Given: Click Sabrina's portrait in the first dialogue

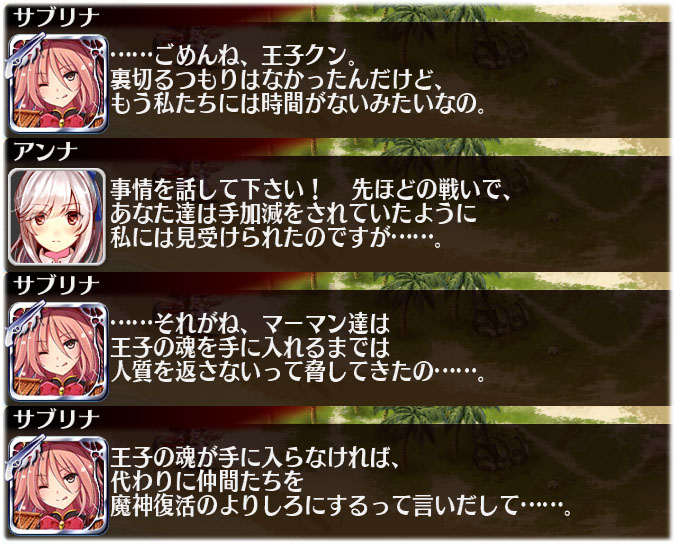Looking at the screenshot, I should (x=57, y=83).
